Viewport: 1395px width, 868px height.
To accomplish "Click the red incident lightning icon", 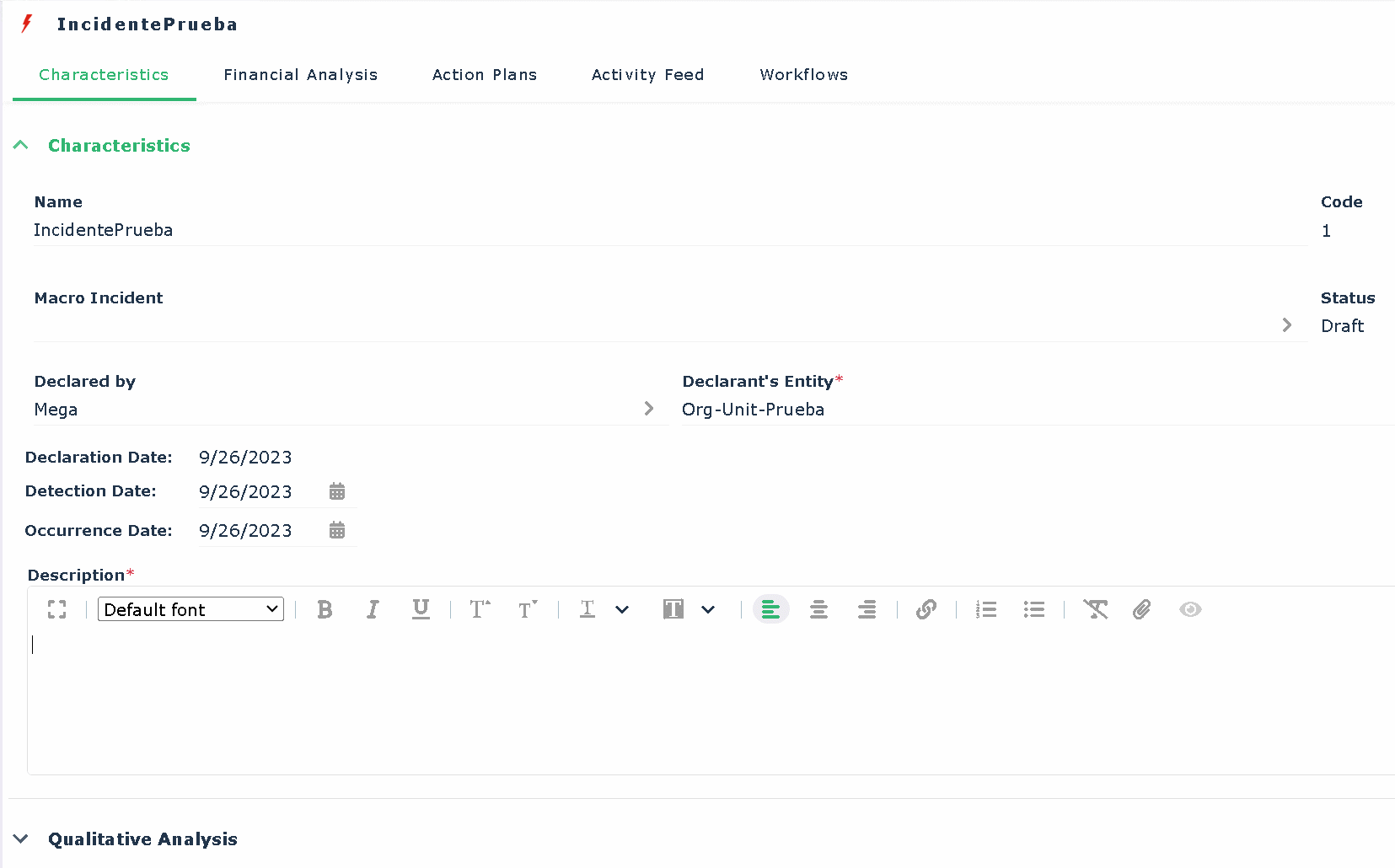I will (x=27, y=24).
